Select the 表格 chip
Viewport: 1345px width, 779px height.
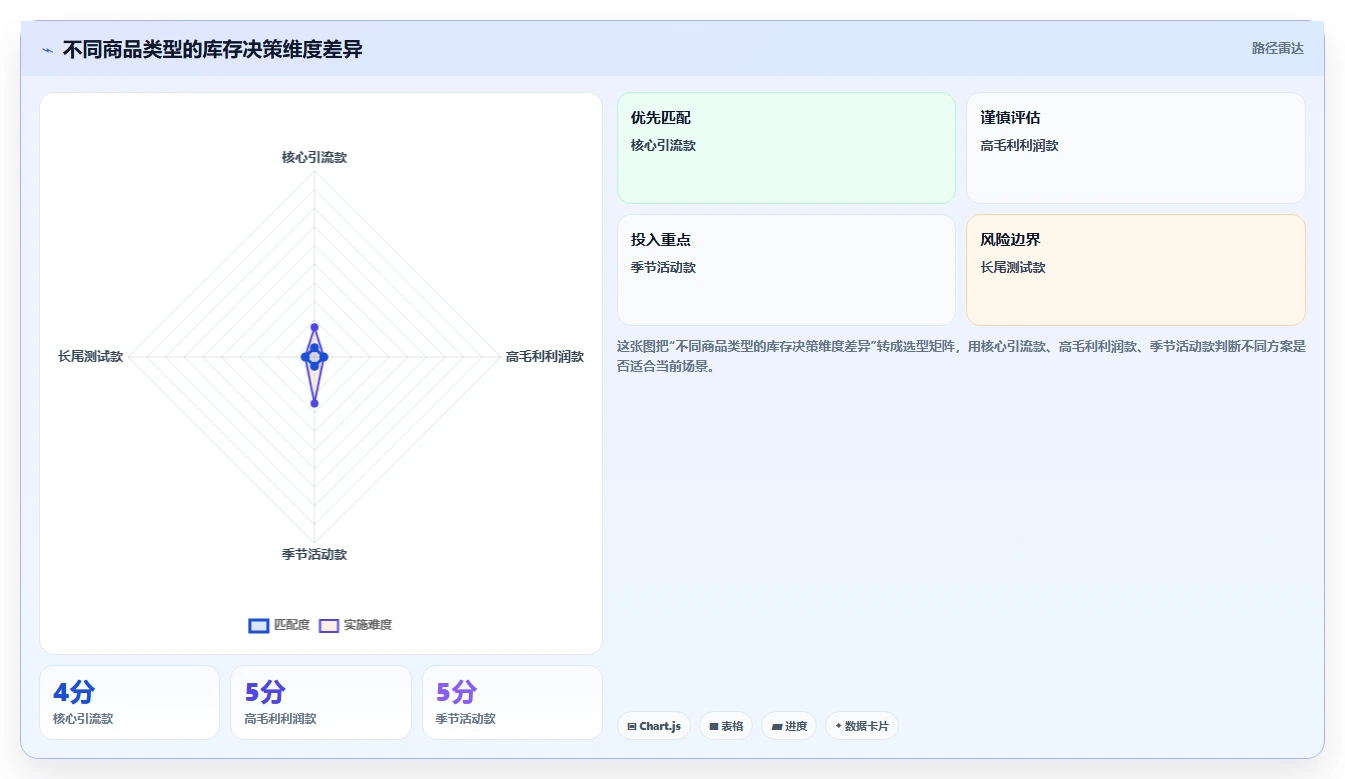click(x=726, y=726)
